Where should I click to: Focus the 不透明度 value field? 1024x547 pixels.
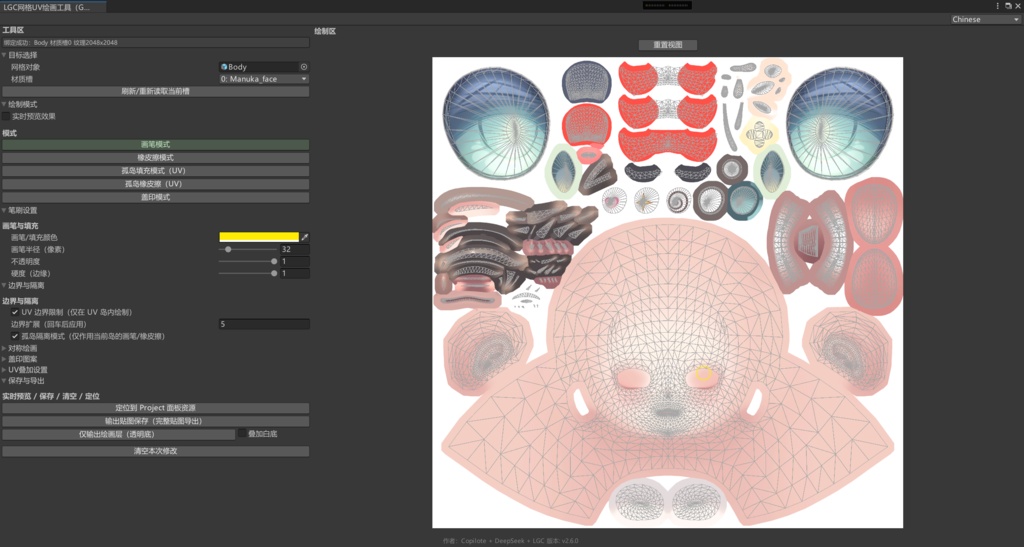click(x=295, y=261)
